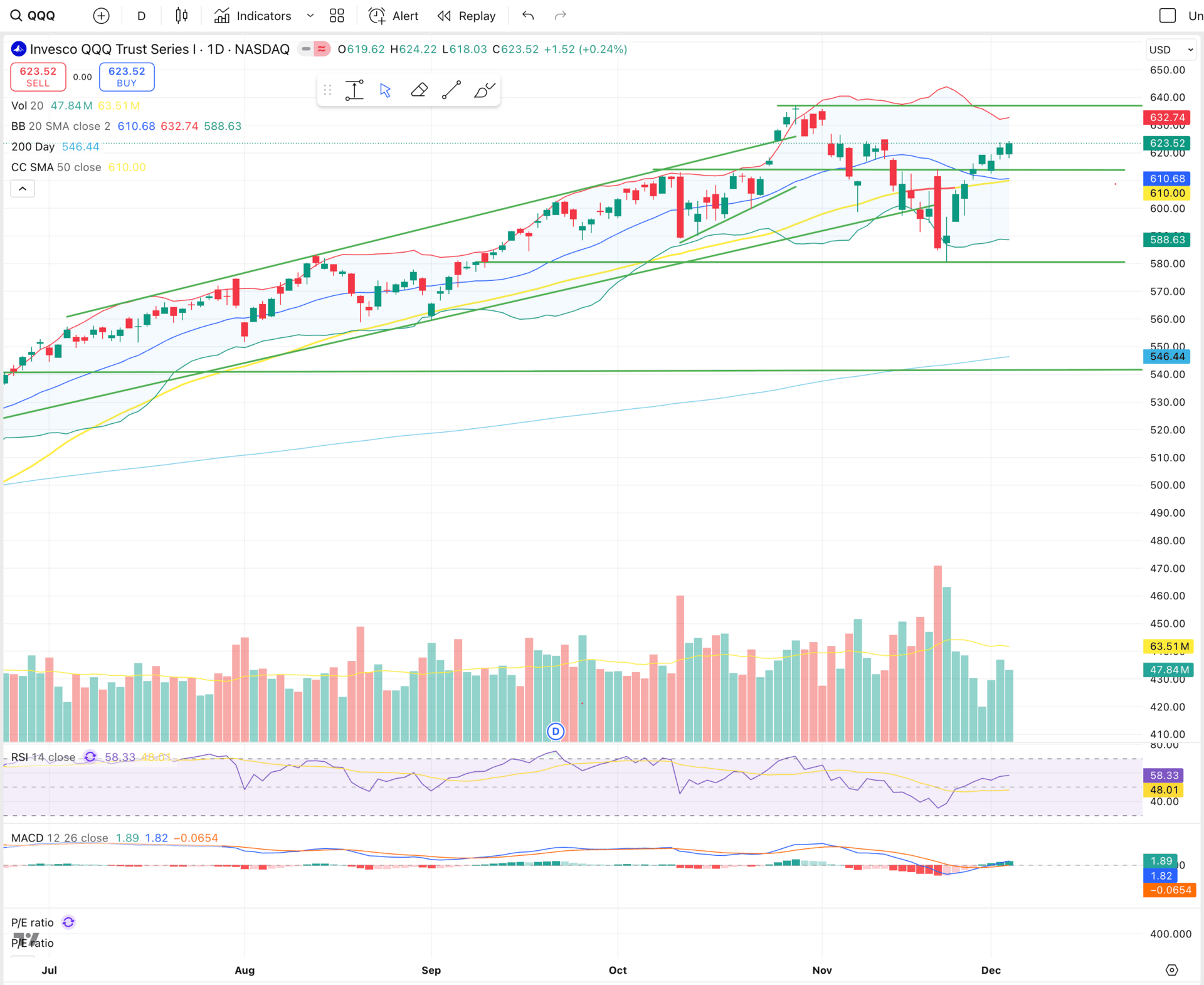
Task: Select the arrow cursor tool
Action: 386,90
